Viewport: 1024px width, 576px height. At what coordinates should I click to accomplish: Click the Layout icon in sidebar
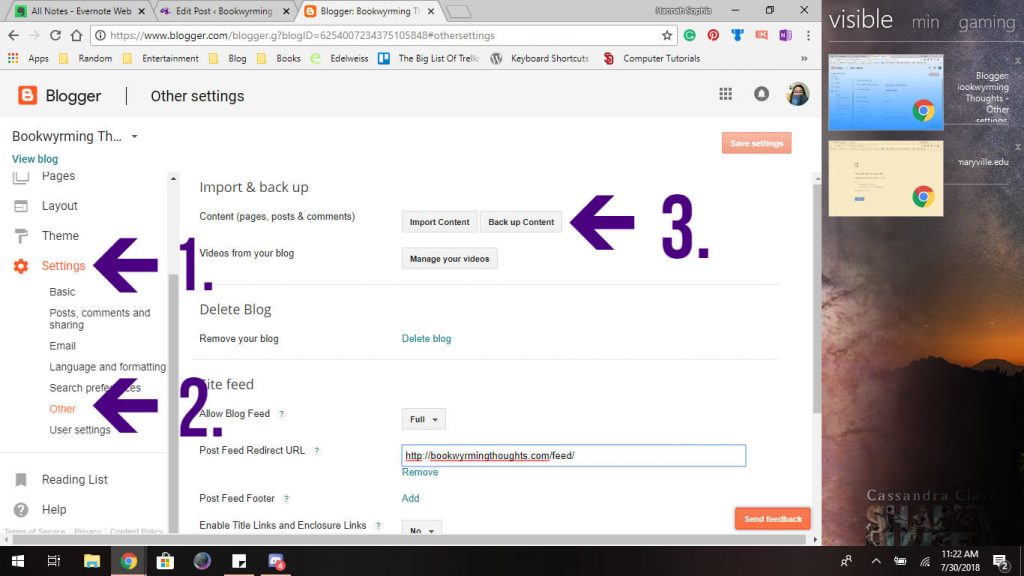pyautogui.click(x=20, y=206)
